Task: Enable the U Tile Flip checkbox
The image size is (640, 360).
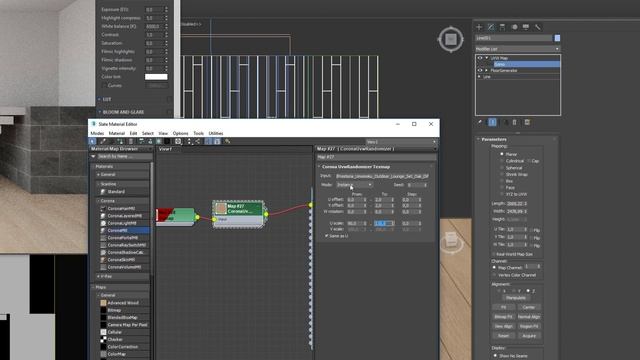Action: pos(530,230)
